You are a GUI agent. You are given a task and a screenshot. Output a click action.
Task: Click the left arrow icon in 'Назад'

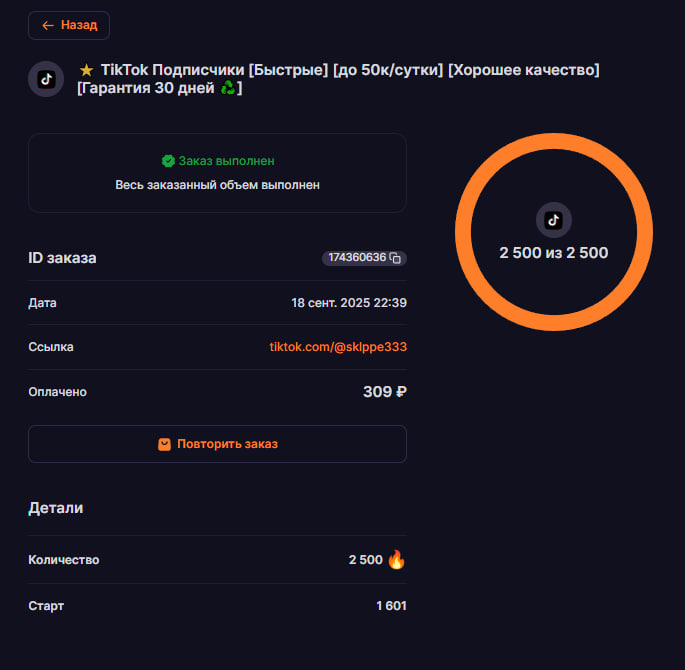pos(47,25)
